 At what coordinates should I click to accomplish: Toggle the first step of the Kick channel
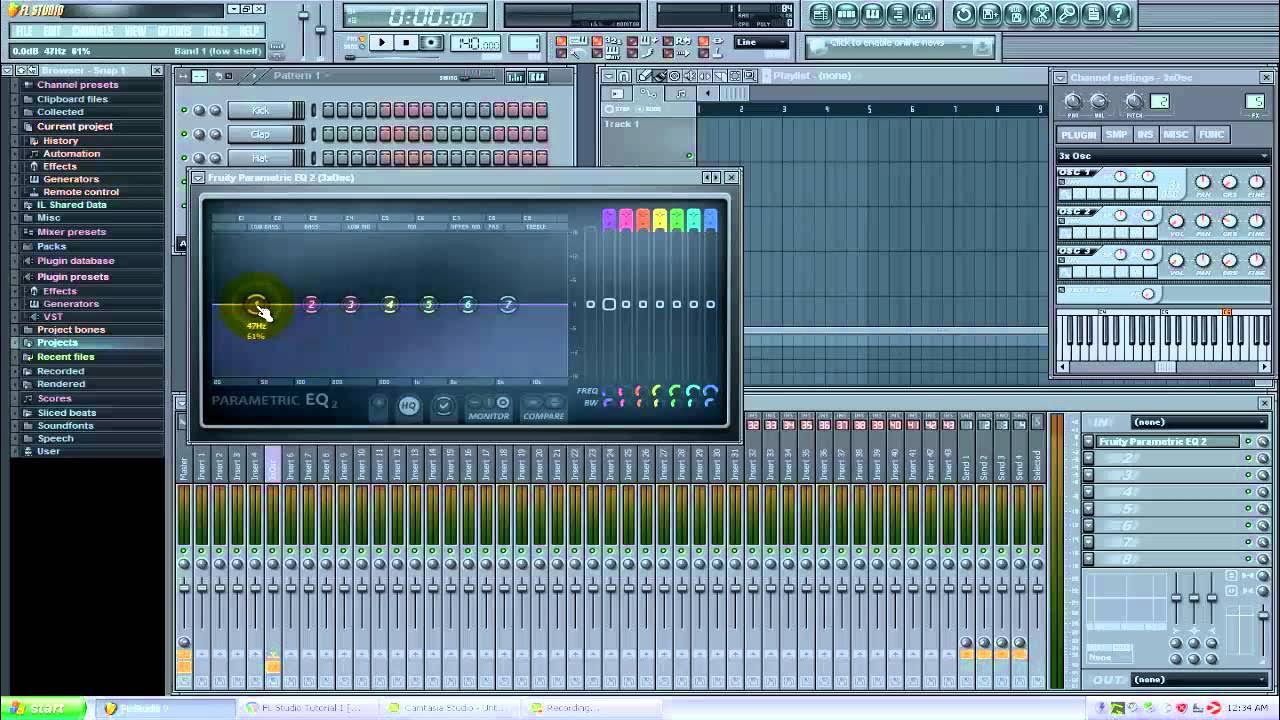pyautogui.click(x=328, y=110)
